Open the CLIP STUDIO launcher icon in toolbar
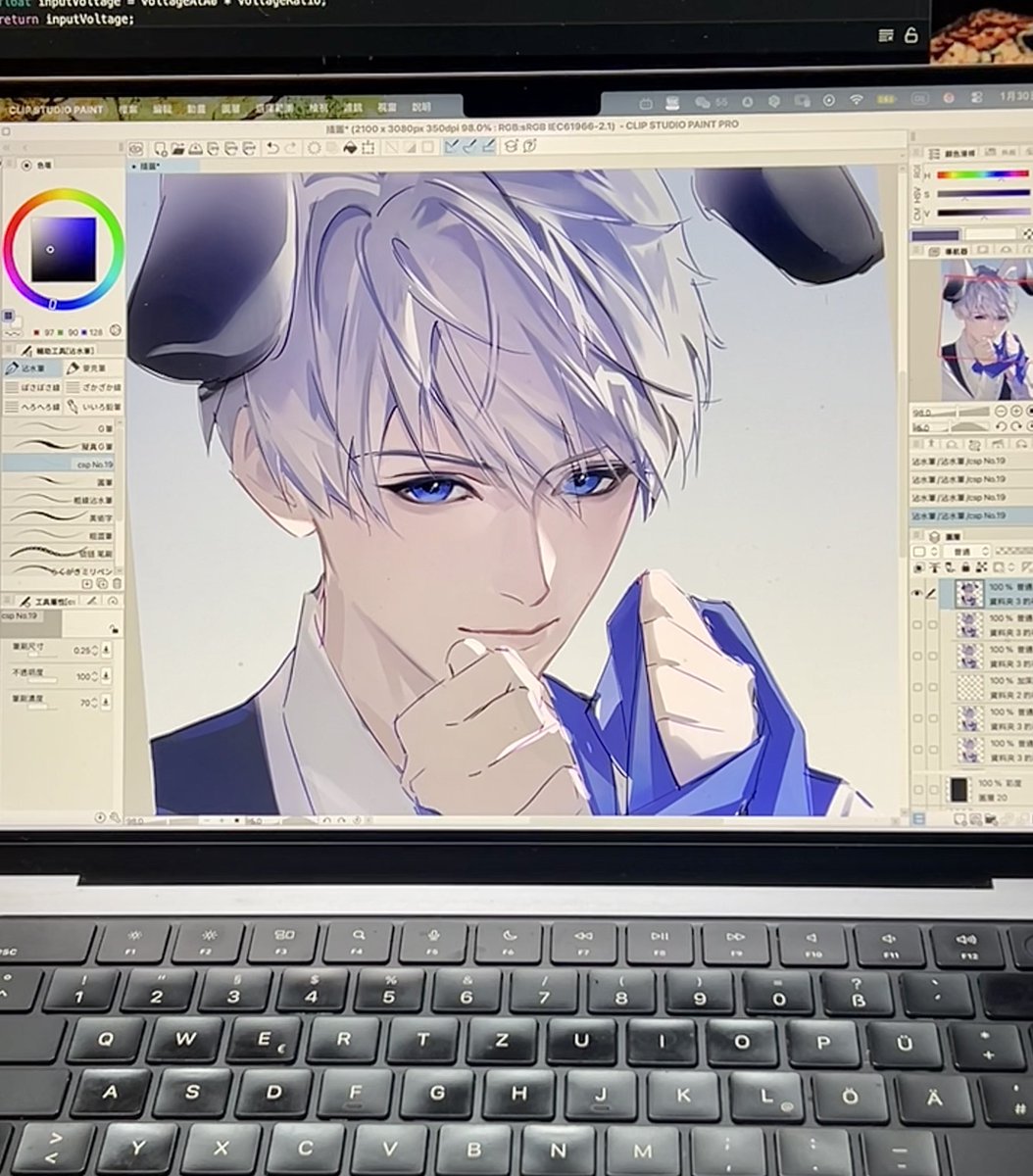1033x1176 pixels. tap(135, 148)
